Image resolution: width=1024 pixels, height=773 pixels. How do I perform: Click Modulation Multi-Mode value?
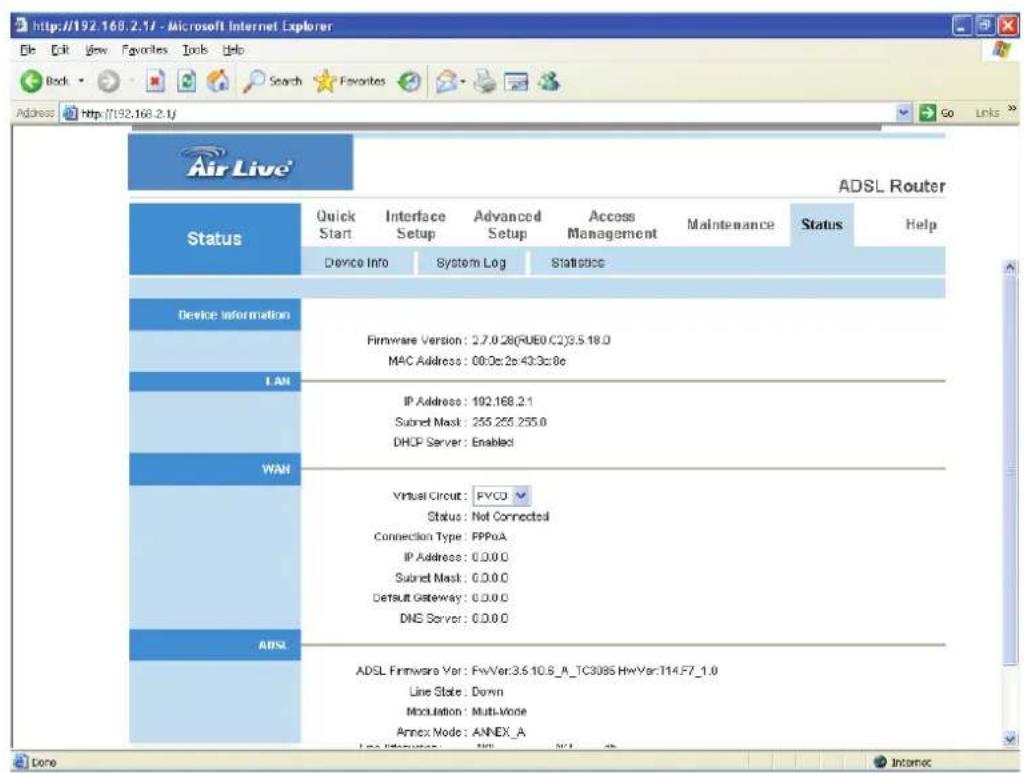[499, 712]
